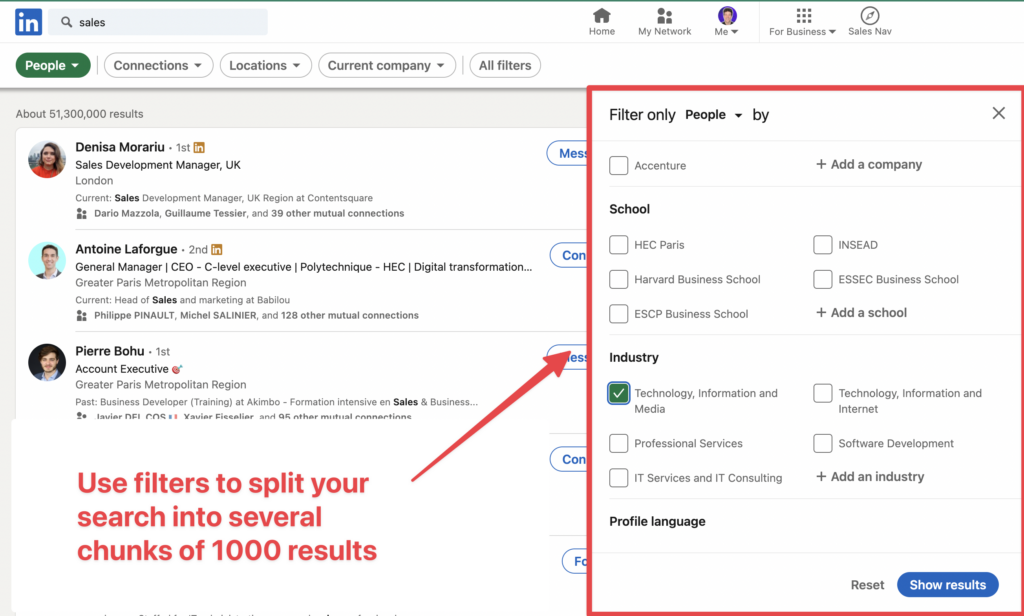Screen dimensions: 1024x616
Task: Click + Add an industry
Action: 870,477
